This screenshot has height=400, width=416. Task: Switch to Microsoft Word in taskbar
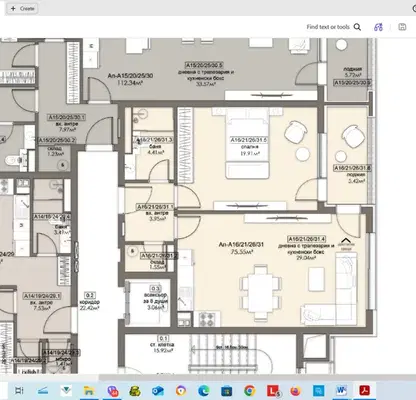click(x=341, y=390)
